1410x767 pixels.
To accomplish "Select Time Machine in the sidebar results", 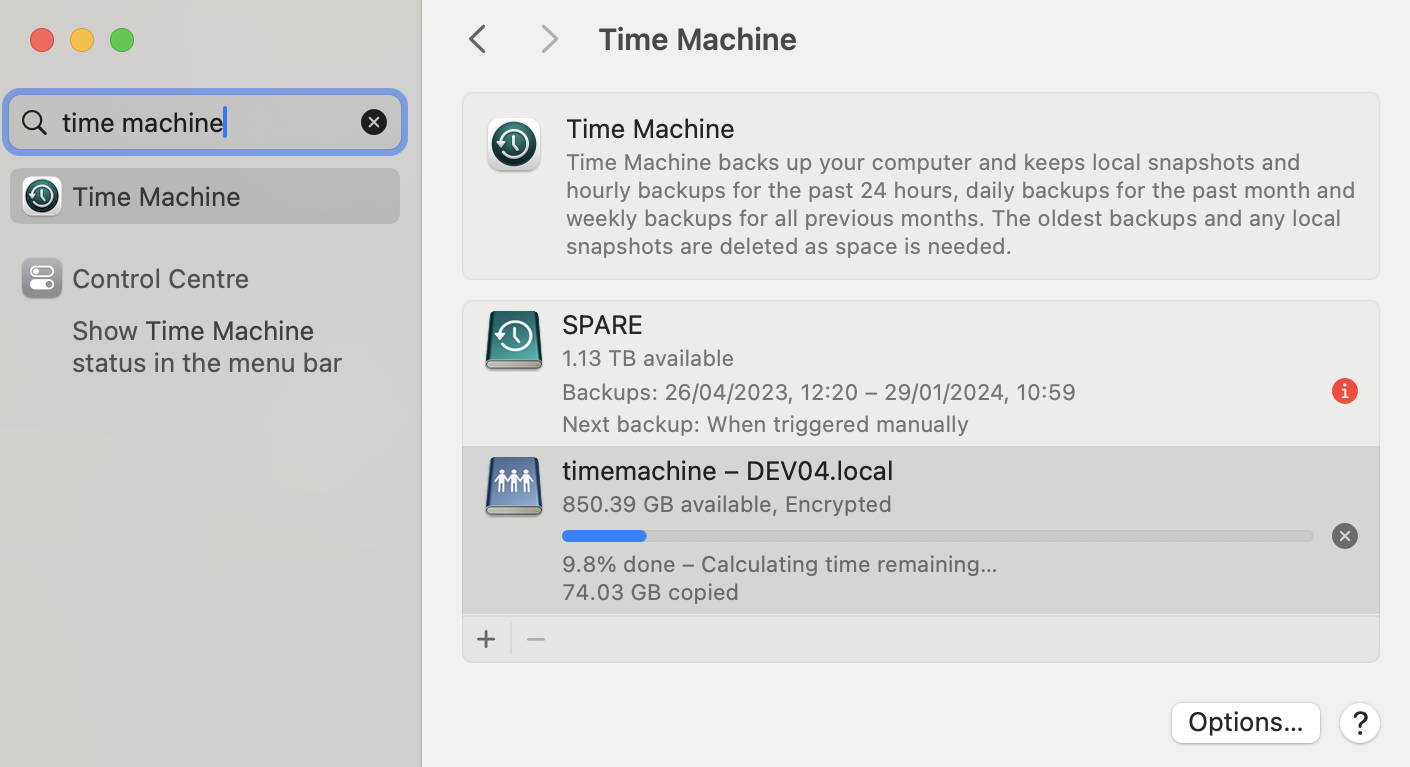I will point(204,196).
